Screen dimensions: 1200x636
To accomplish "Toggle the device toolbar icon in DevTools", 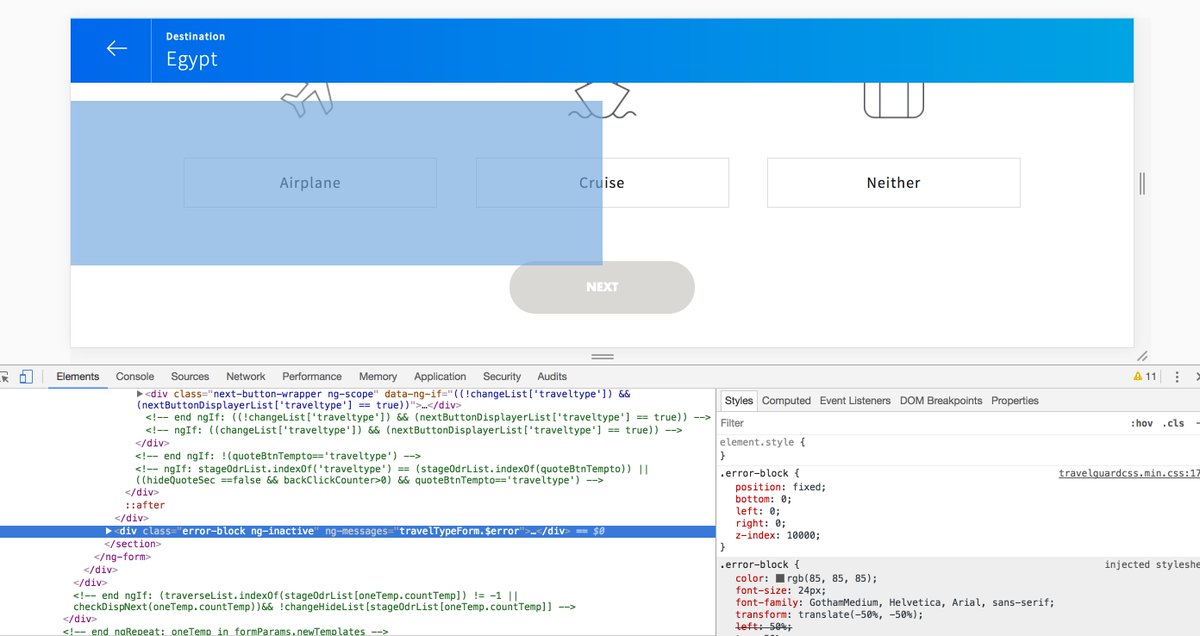I will [x=26, y=377].
